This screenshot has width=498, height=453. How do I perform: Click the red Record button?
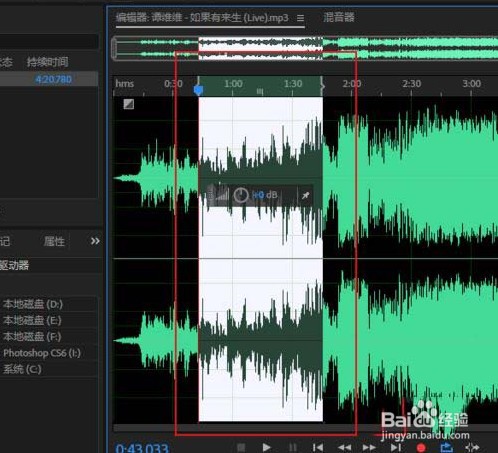[x=421, y=448]
